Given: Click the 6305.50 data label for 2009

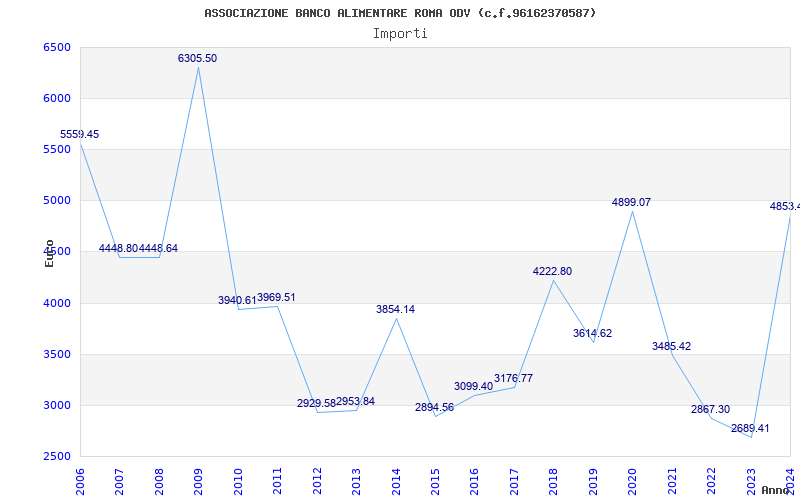Looking at the screenshot, I should (x=197, y=58).
